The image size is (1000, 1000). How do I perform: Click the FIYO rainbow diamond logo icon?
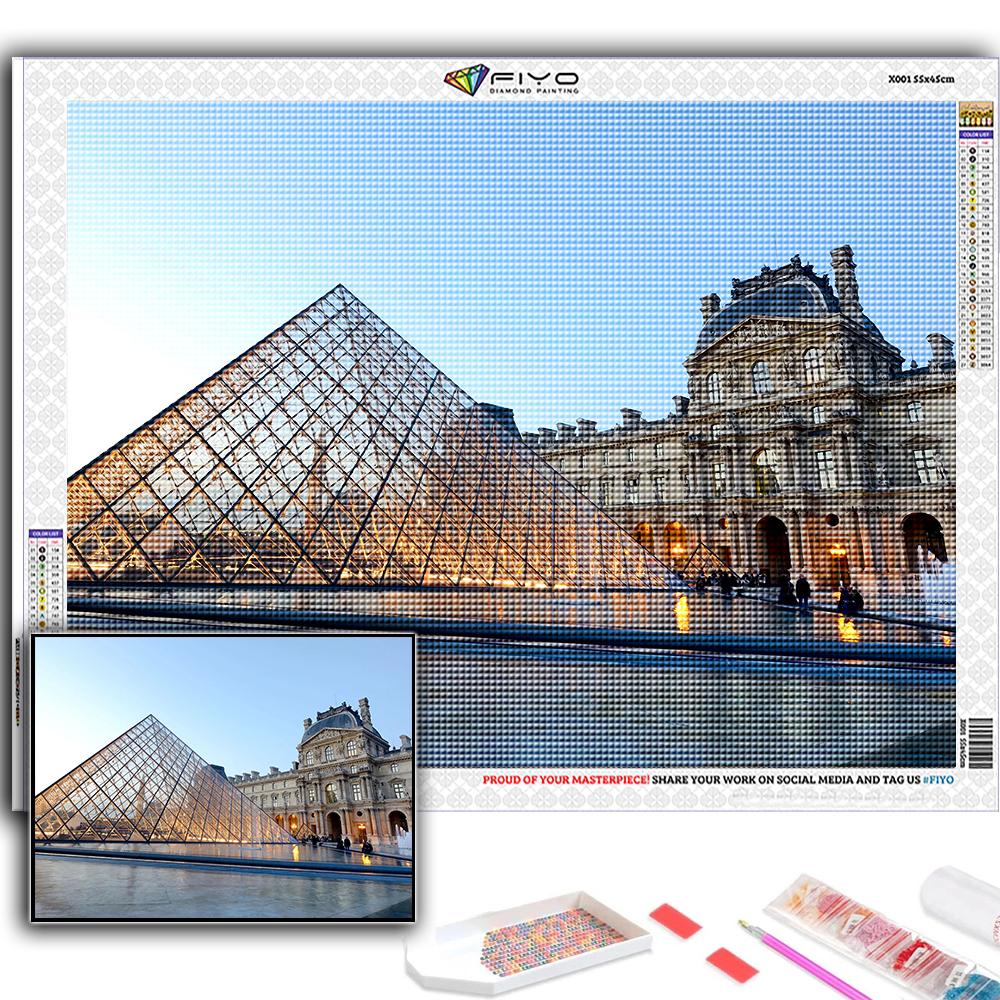466,80
